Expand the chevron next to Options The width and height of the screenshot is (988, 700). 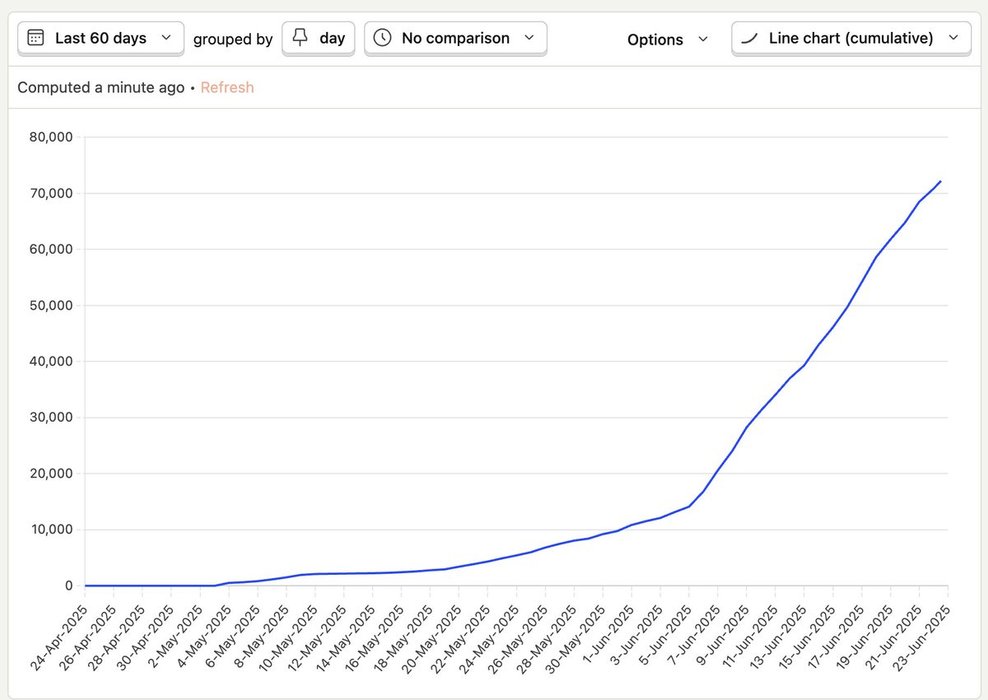(703, 39)
